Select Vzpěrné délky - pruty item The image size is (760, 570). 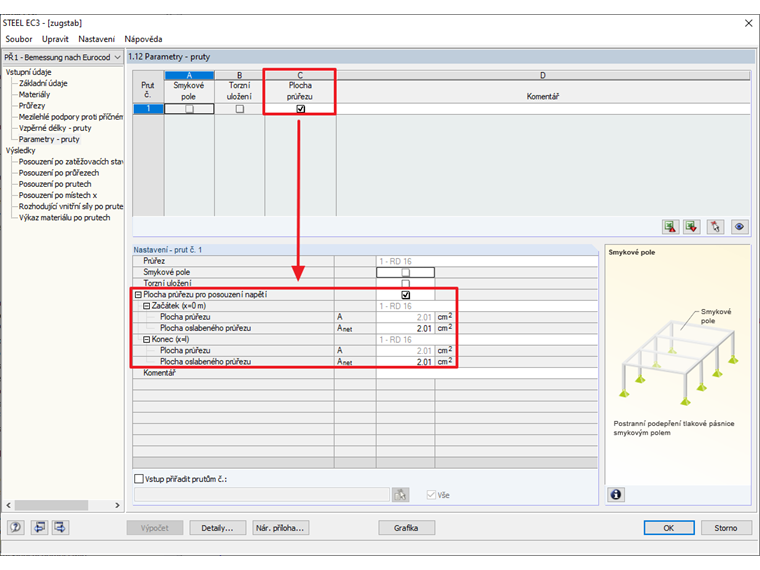pos(55,128)
